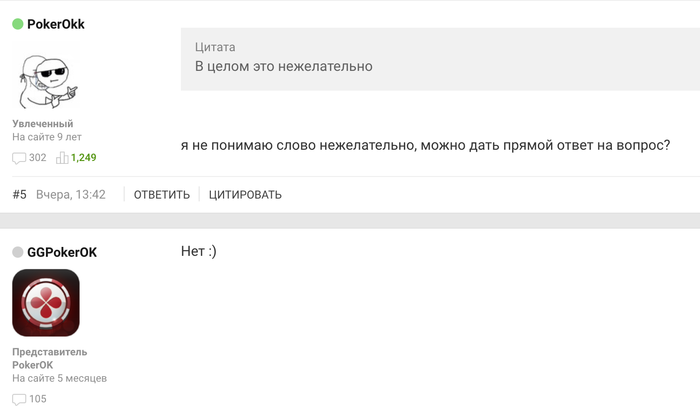This screenshot has width=700, height=415.
Task: Open the post permalink #5
Action: pos(19,195)
